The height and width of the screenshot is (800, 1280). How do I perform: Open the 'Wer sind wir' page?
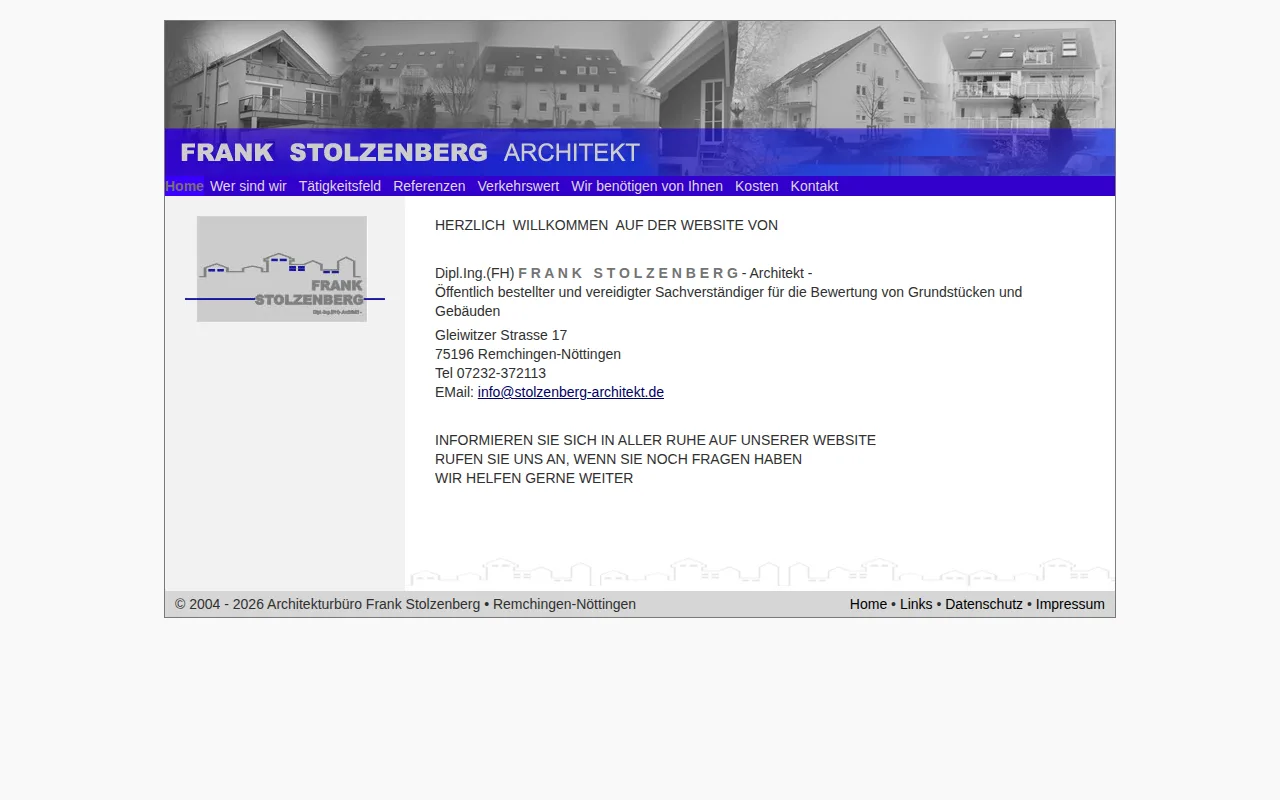click(x=248, y=186)
